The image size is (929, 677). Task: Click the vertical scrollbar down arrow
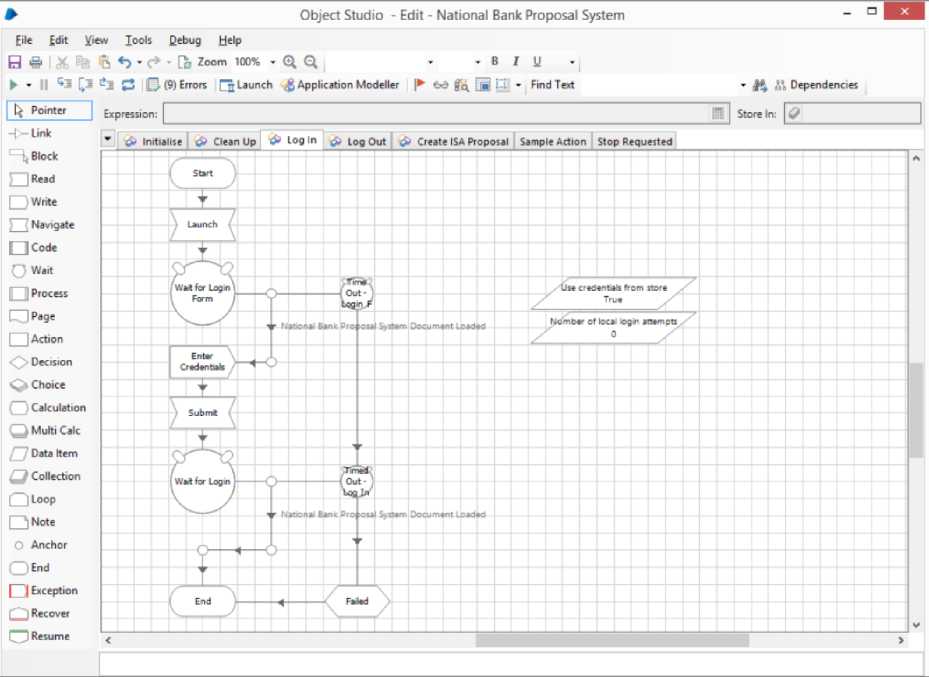pos(916,625)
